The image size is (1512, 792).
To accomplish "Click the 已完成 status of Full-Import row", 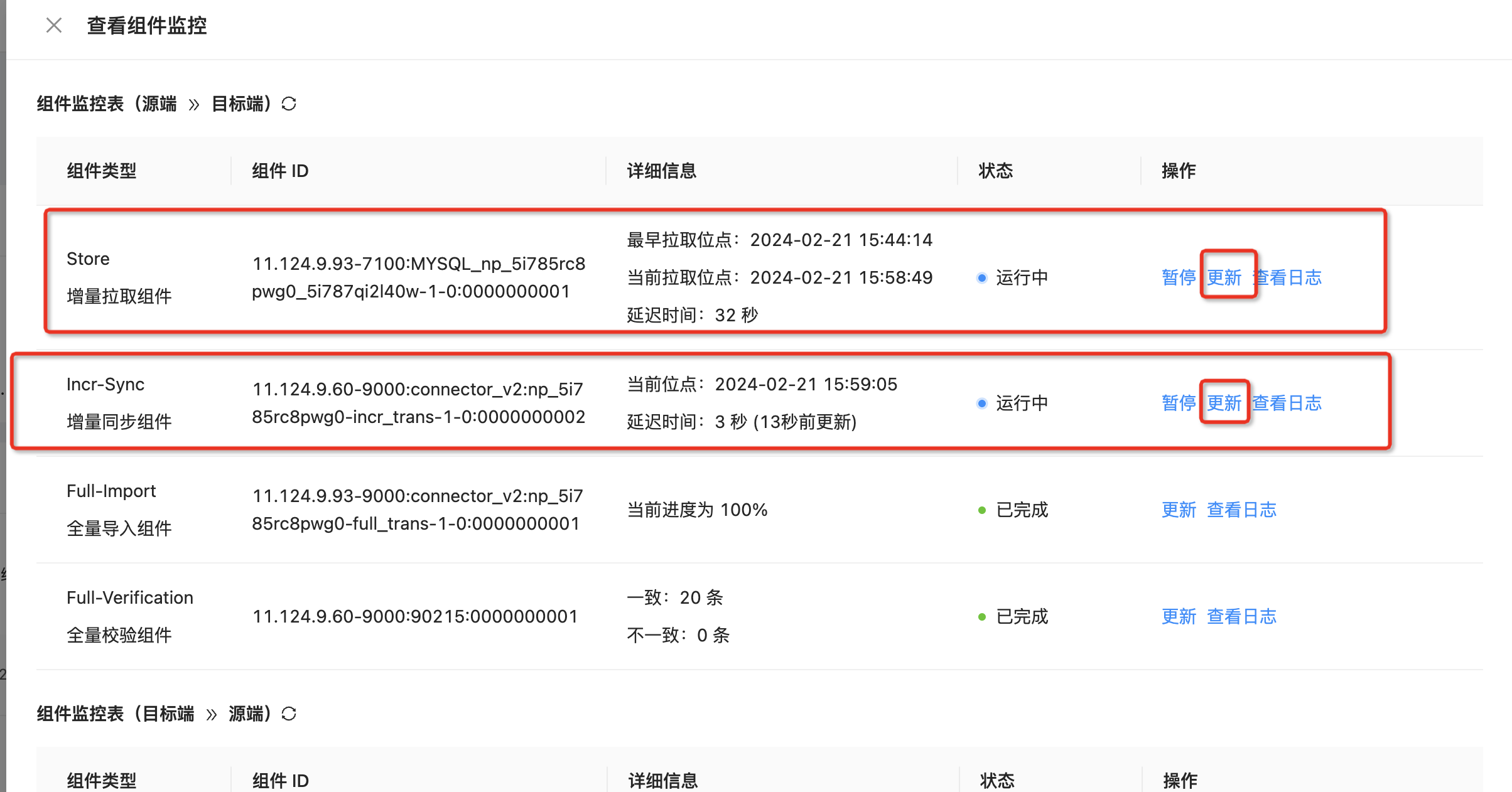I will (x=1013, y=510).
